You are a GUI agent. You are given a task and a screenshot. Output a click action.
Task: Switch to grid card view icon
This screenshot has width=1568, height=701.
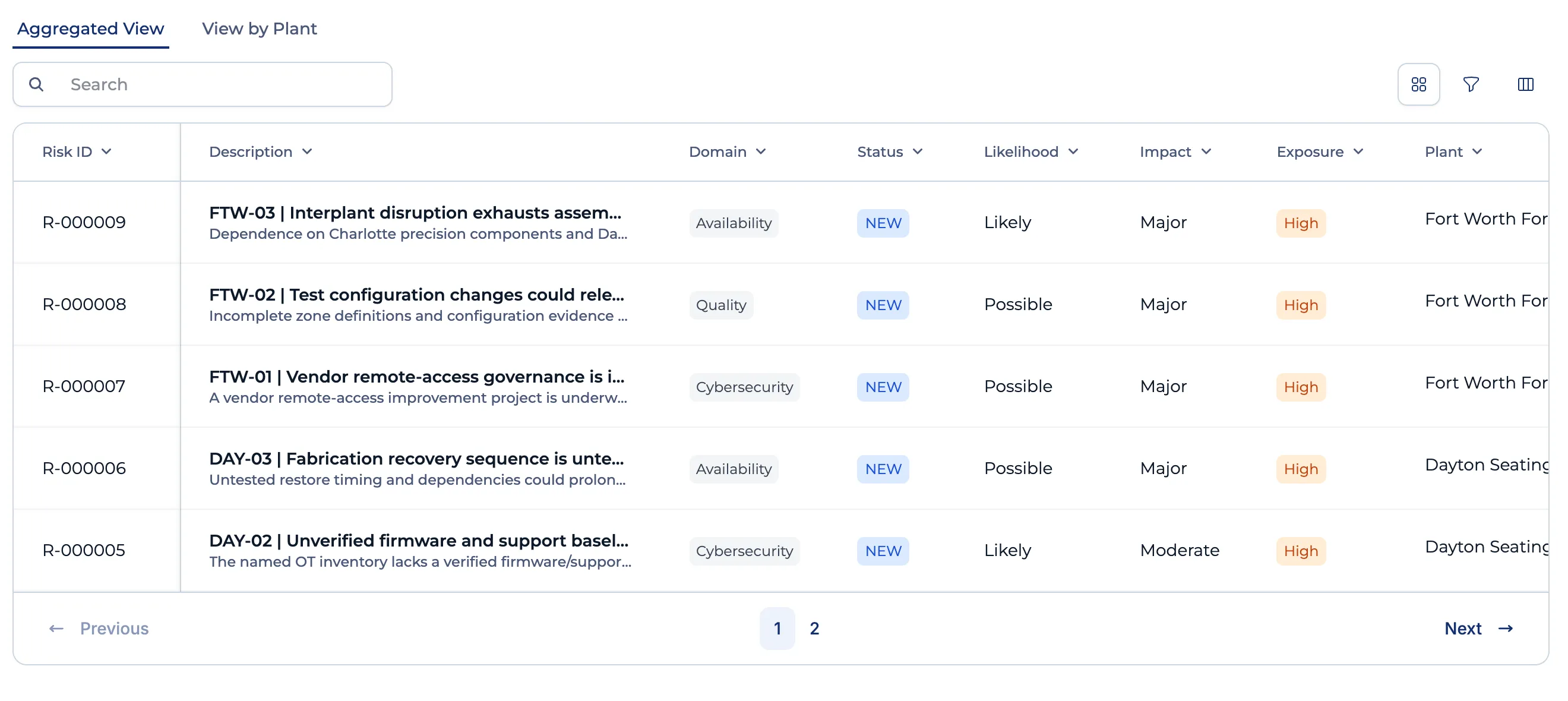click(1418, 84)
